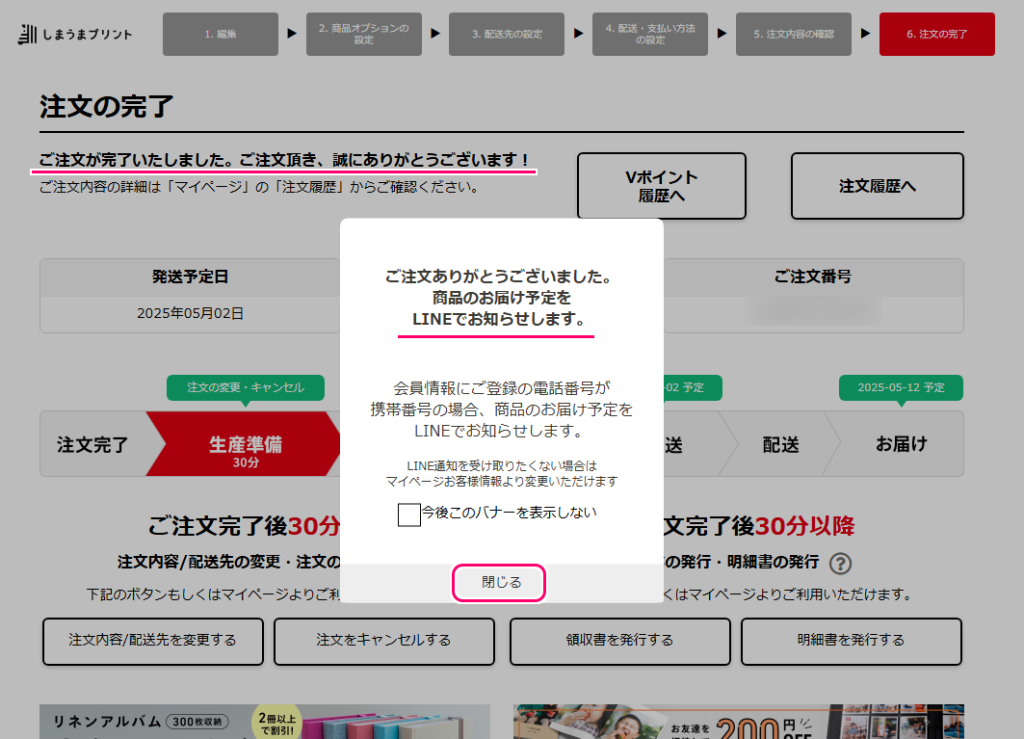Click 注文をキャンセルする button
The height and width of the screenshot is (739, 1024).
pyautogui.click(x=384, y=641)
